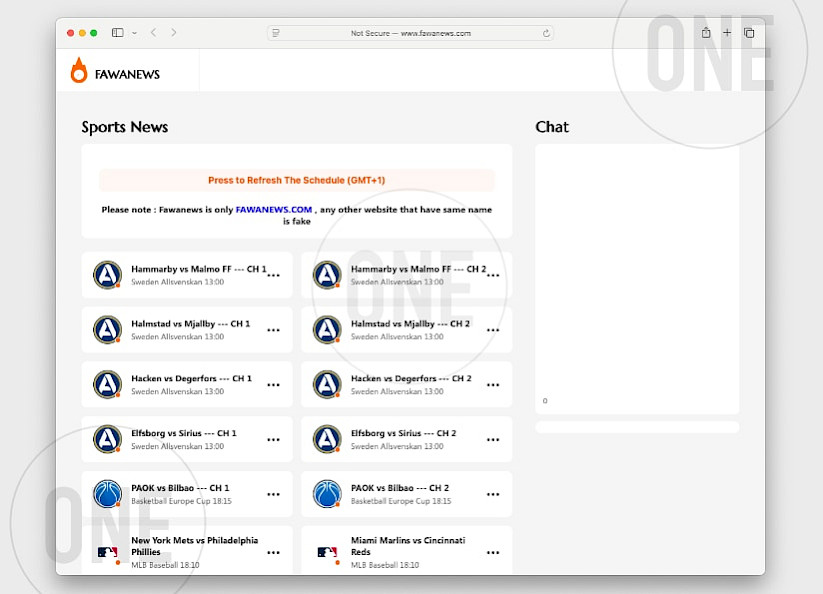Viewport: 823px width, 594px height.
Task: Click the Safari sidebar toggle icon
Action: (x=118, y=33)
